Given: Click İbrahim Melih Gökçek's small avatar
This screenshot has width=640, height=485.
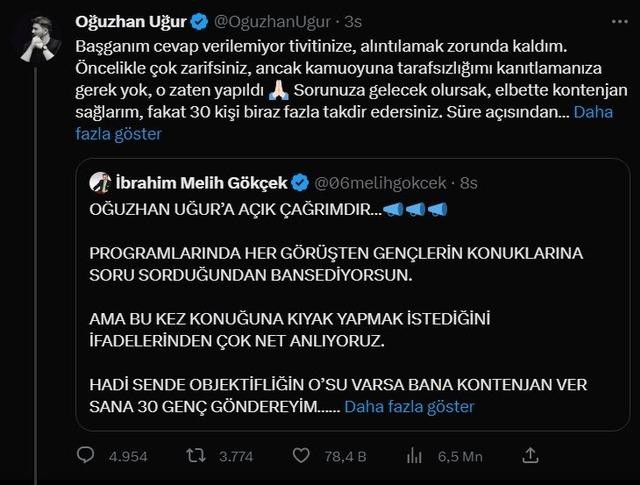Looking at the screenshot, I should coord(99,183).
